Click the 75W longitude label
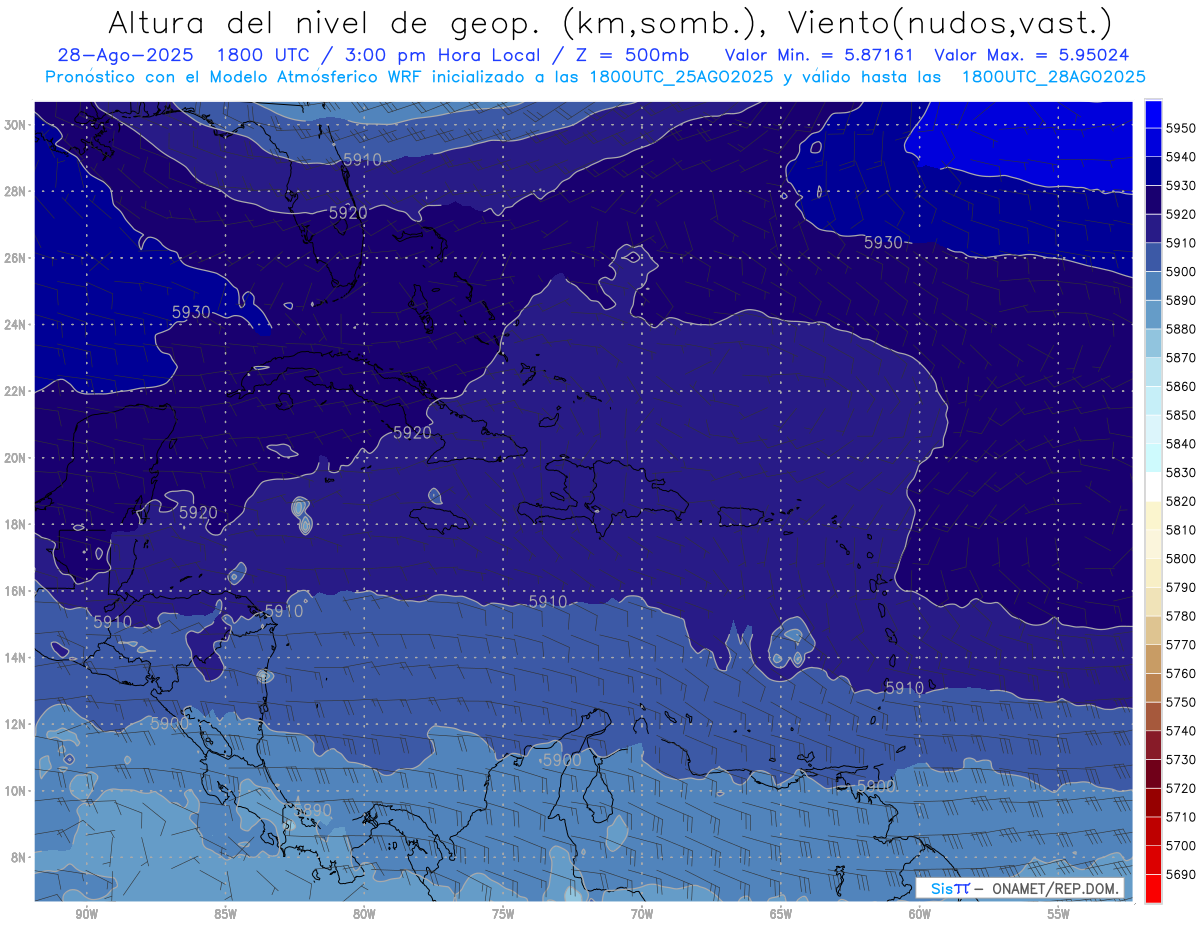The image size is (1200, 927). coord(503,914)
